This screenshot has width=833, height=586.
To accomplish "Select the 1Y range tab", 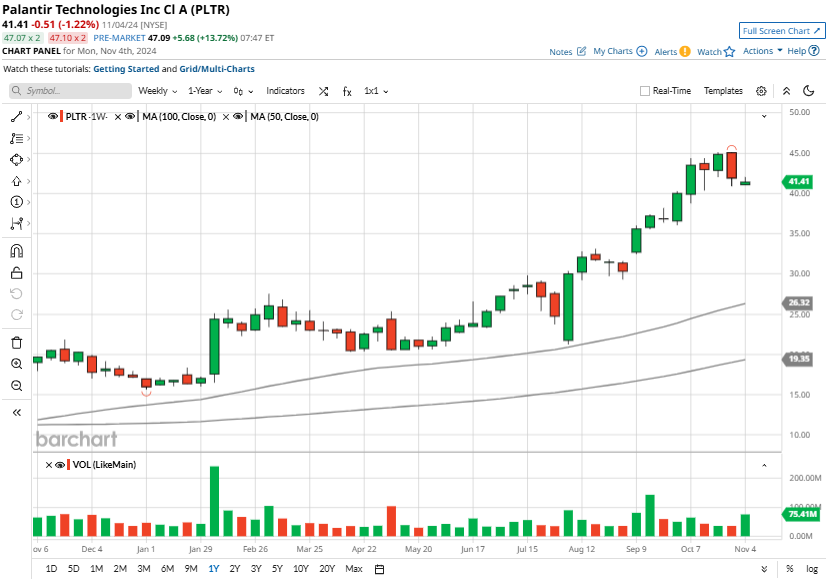I will click(x=214, y=569).
